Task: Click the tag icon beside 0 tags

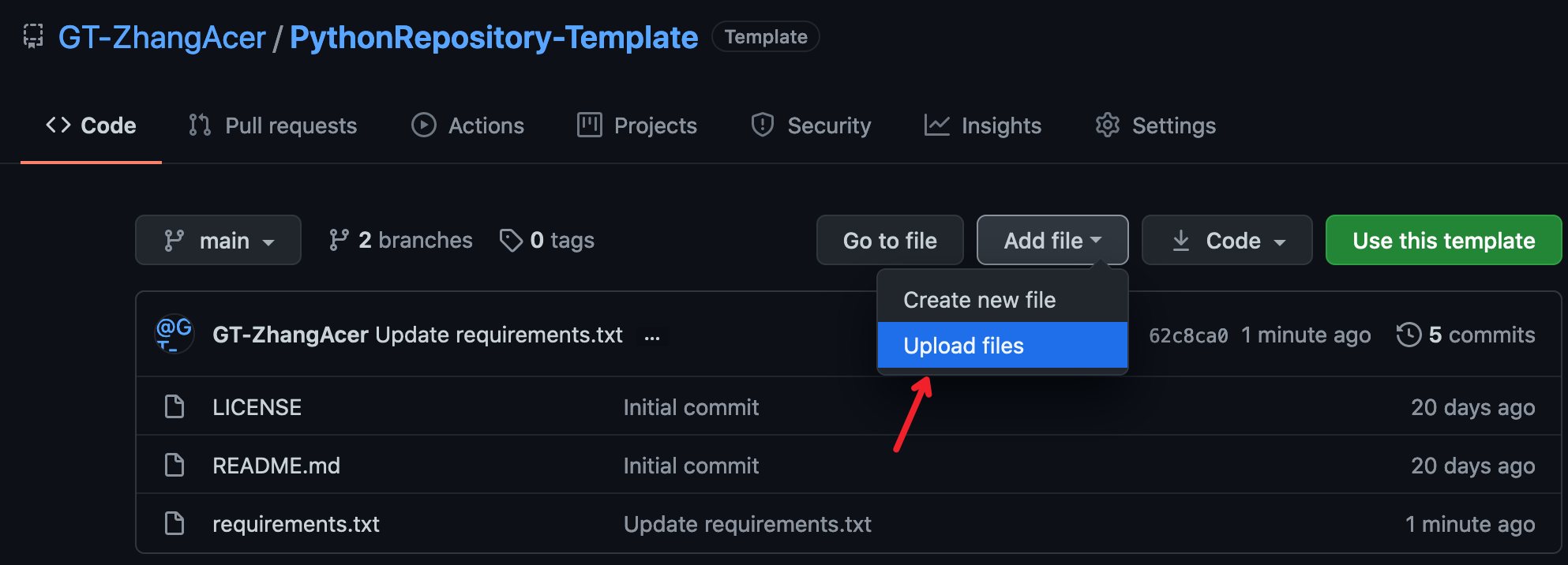Action: pos(511,240)
